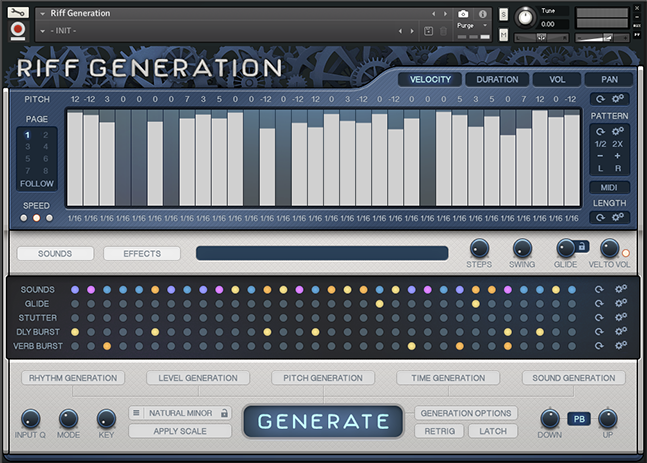Viewport: 647px width, 463px height.
Task: Select the first SPEED radio dot
Action: coord(24,218)
